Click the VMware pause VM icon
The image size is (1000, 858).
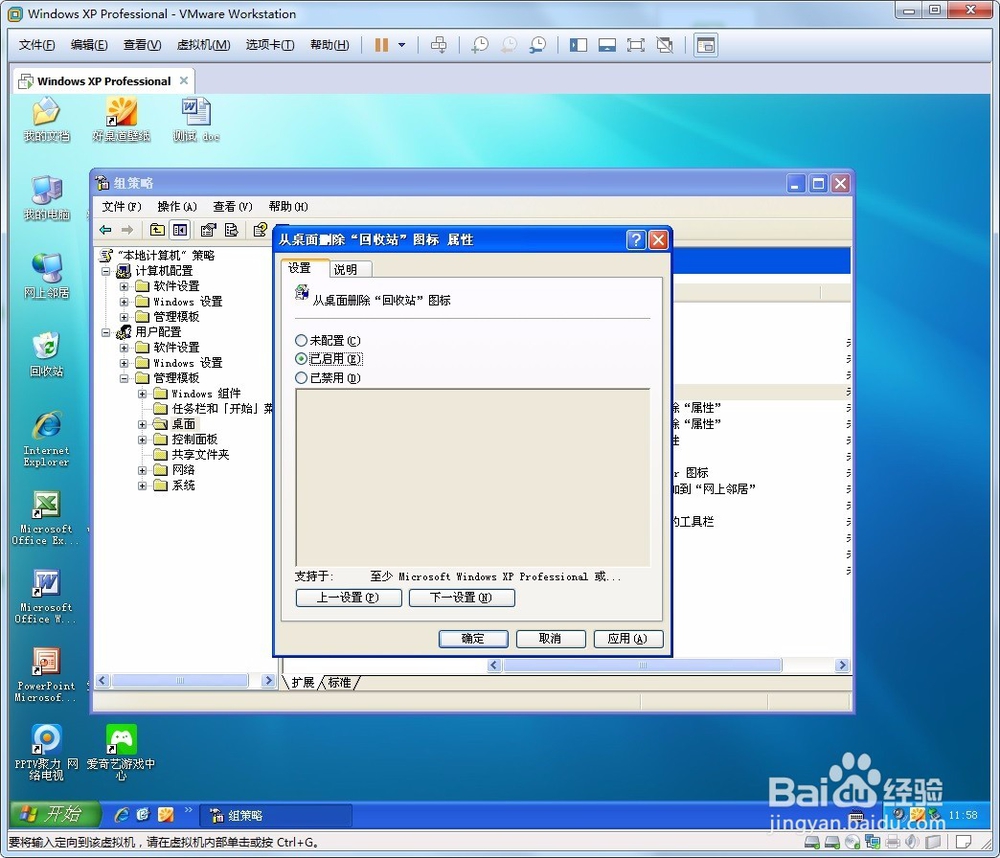point(381,45)
